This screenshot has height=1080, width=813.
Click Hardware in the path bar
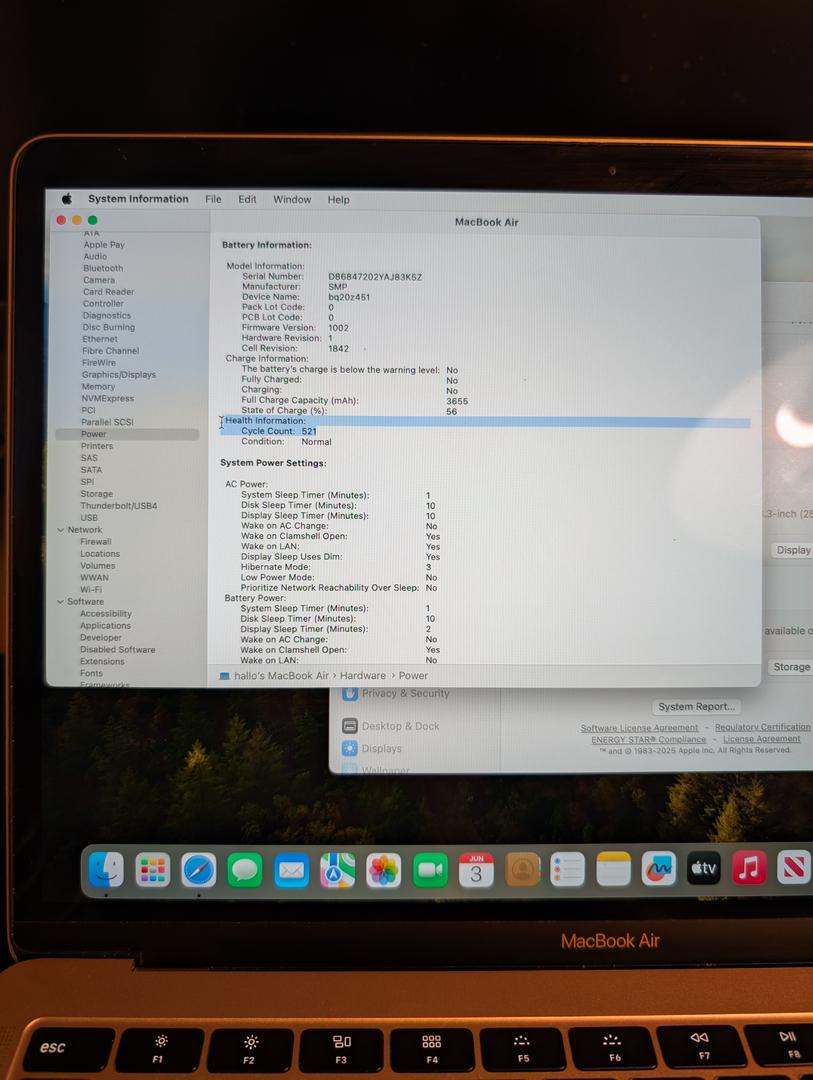point(362,676)
